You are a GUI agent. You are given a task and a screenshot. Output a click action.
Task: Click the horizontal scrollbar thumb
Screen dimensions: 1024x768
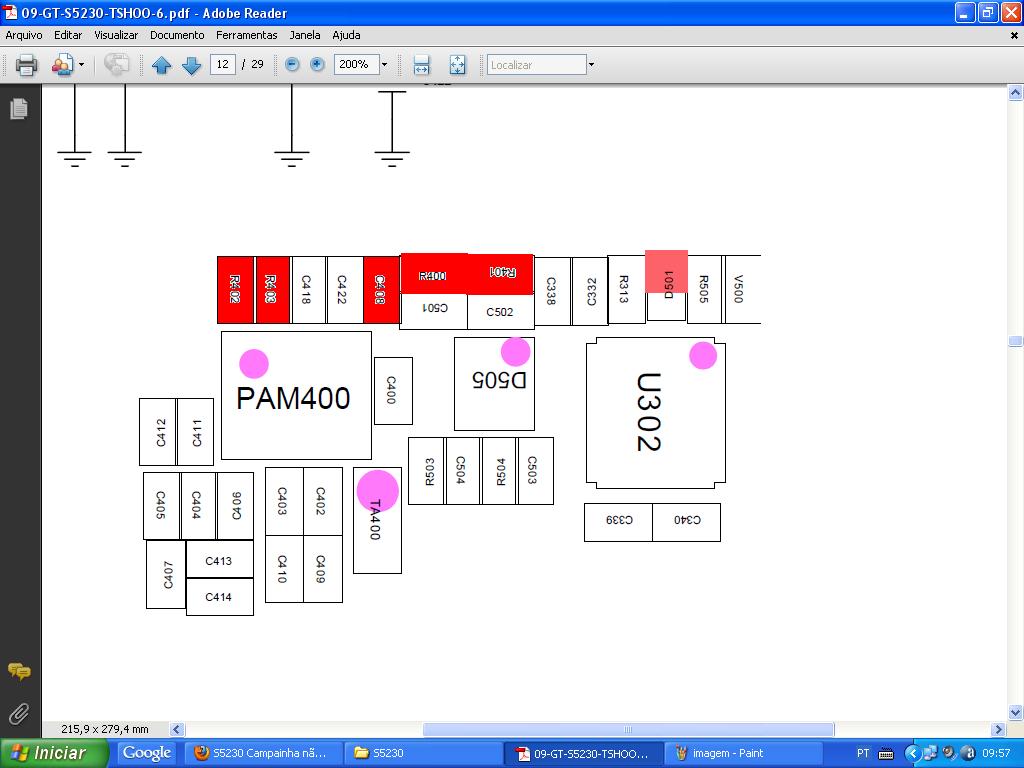[x=628, y=729]
